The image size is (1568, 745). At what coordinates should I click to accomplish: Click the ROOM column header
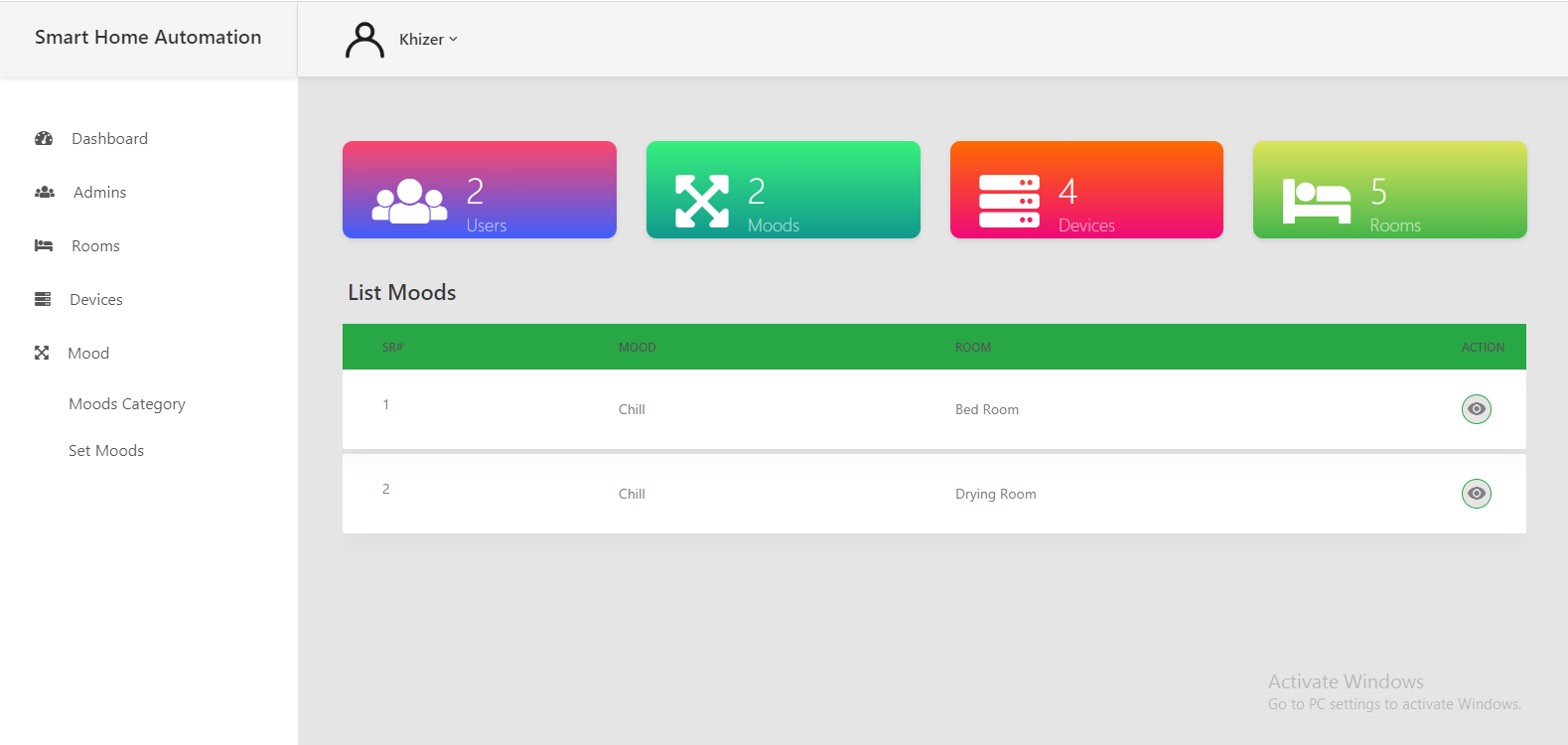tap(972, 348)
